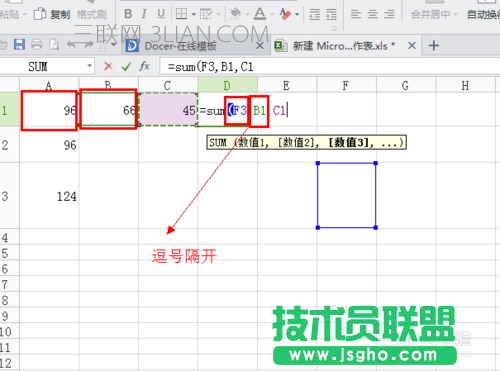Click the SUM function tooltip hint
Image resolution: width=500 pixels, height=371 pixels.
(x=306, y=143)
